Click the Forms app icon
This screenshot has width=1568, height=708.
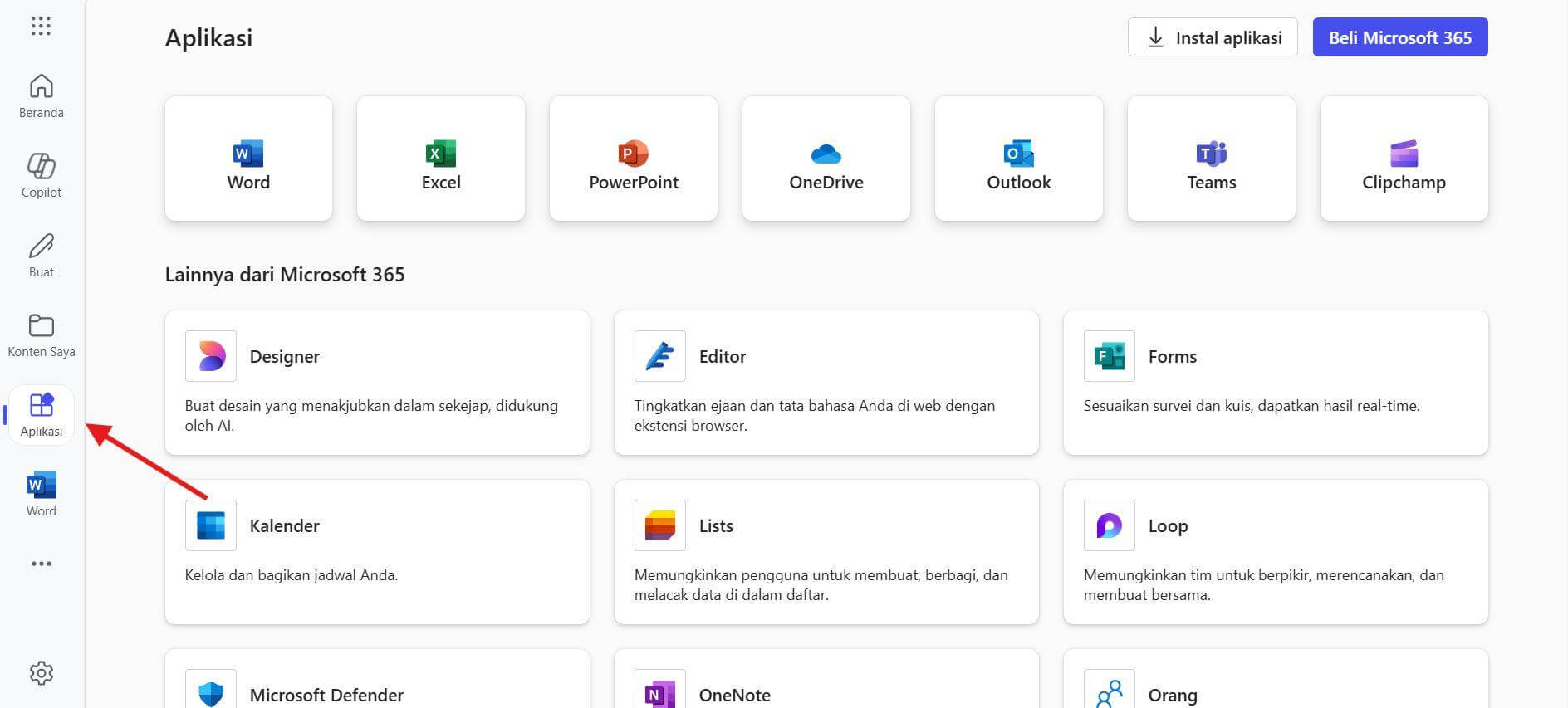1110,356
